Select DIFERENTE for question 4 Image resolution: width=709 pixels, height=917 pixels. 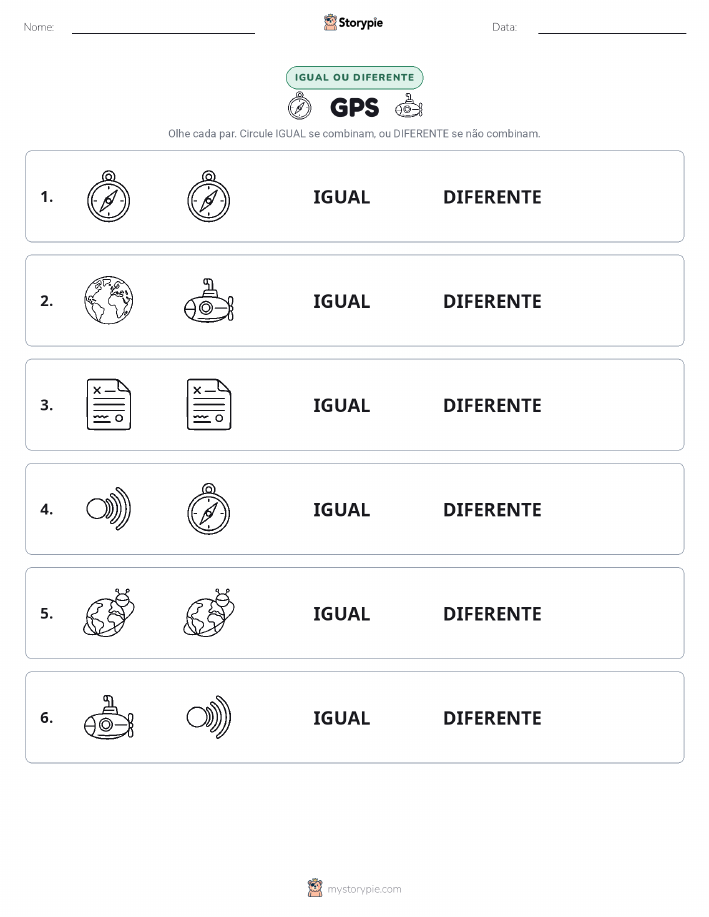point(492,509)
